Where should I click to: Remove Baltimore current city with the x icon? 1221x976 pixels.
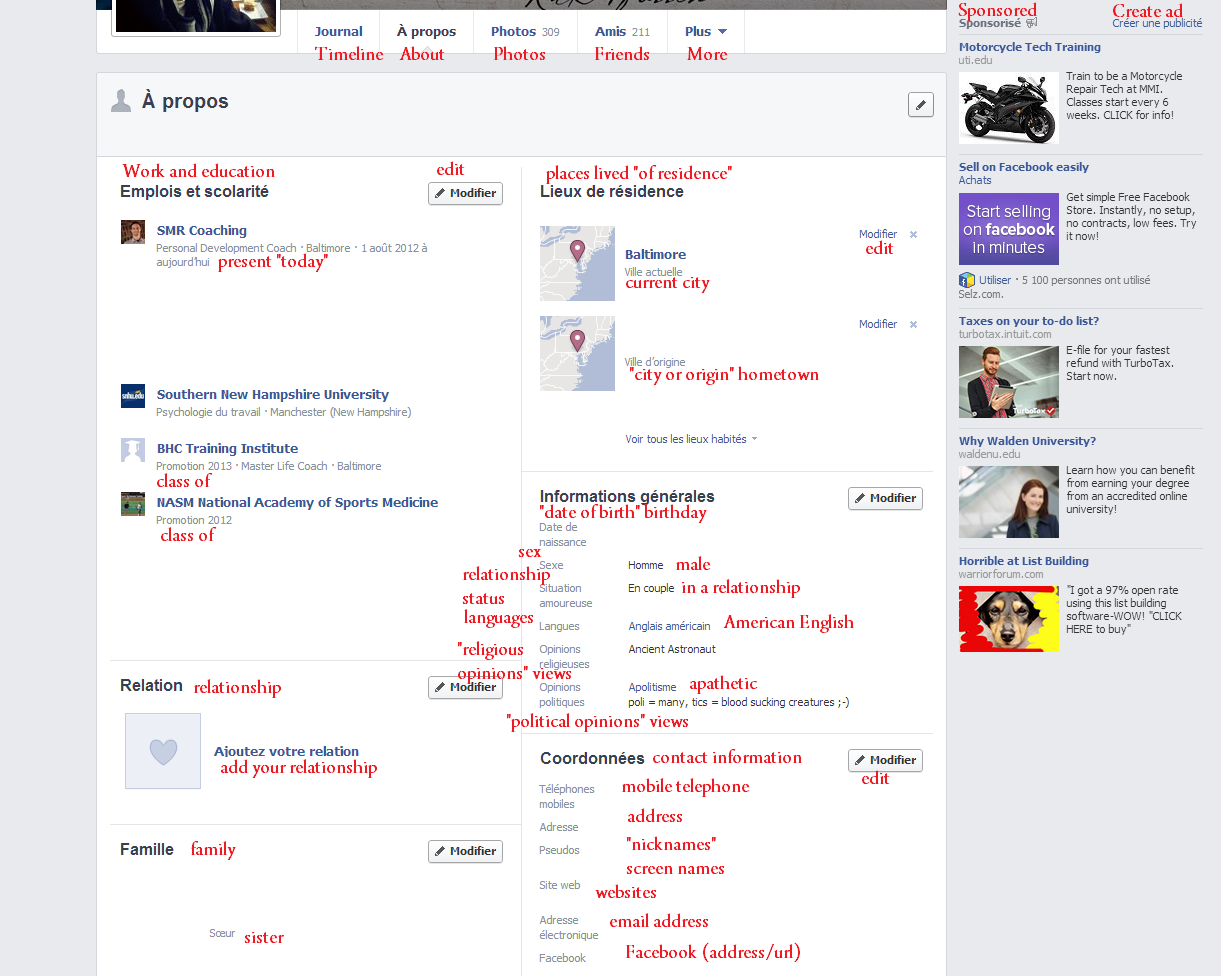tap(913, 235)
